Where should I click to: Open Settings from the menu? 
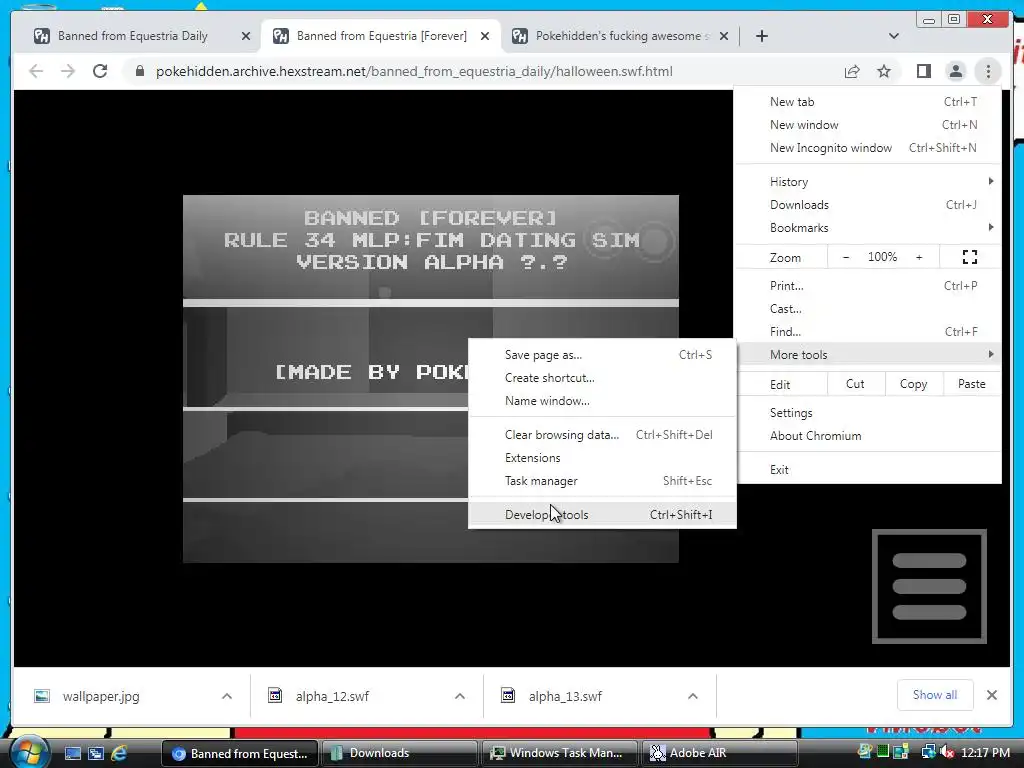click(x=869, y=413)
